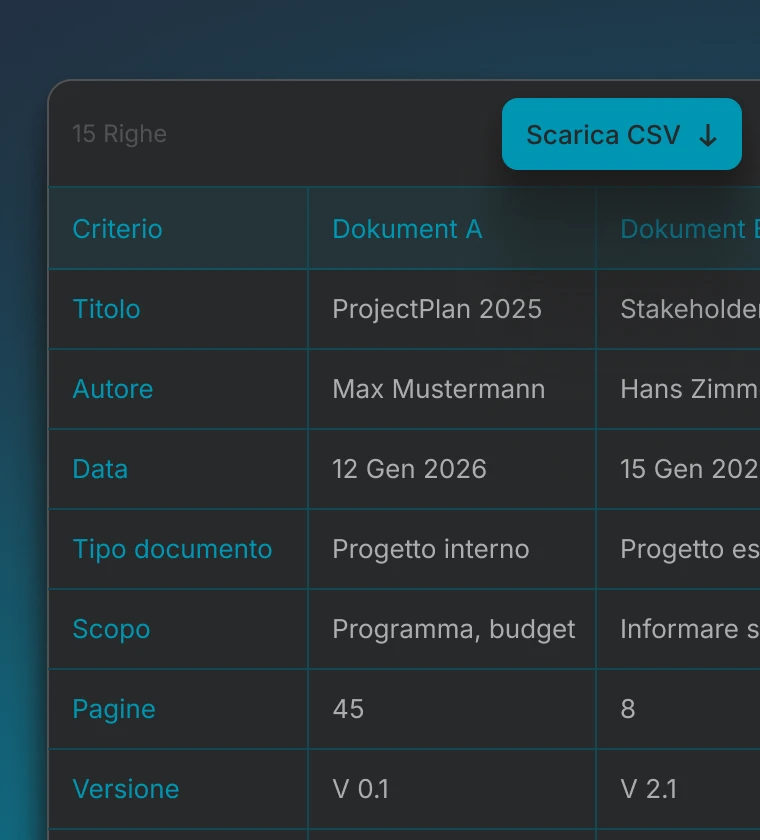
Task: Select the V 2.1 version cell
Action: tap(649, 789)
